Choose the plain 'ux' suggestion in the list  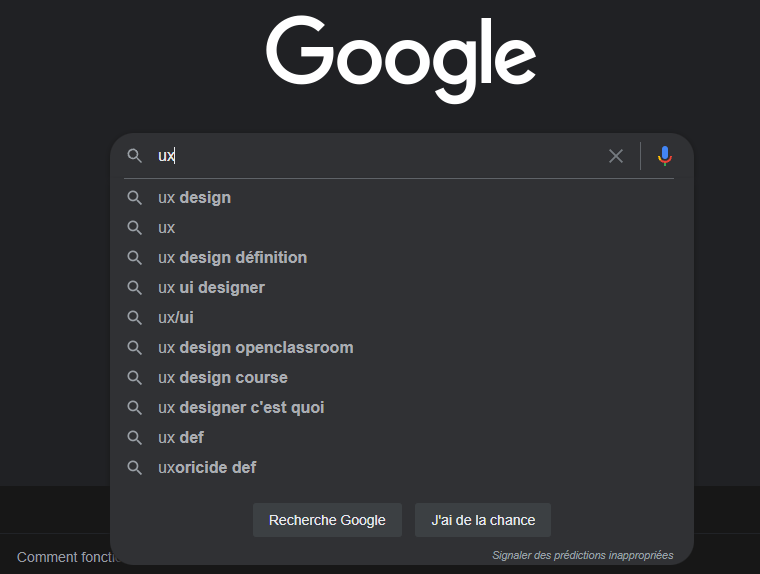click(401, 228)
